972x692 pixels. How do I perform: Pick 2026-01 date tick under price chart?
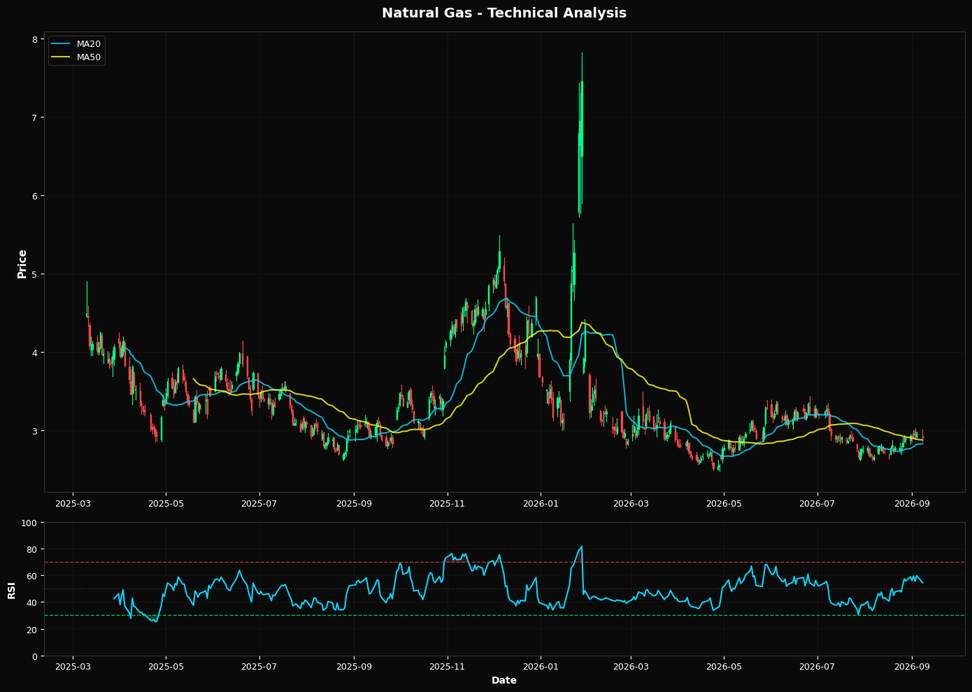(541, 503)
